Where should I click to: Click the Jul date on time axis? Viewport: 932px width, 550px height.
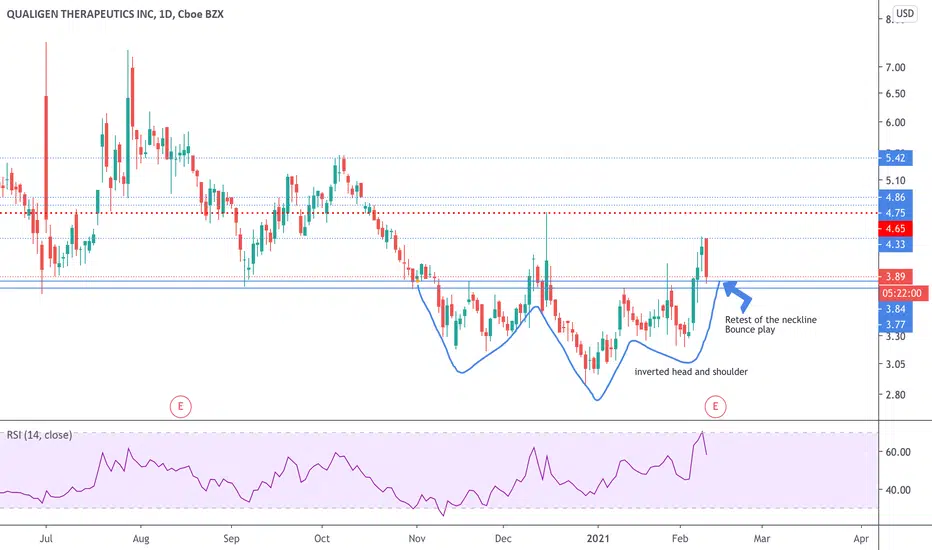pyautogui.click(x=46, y=539)
